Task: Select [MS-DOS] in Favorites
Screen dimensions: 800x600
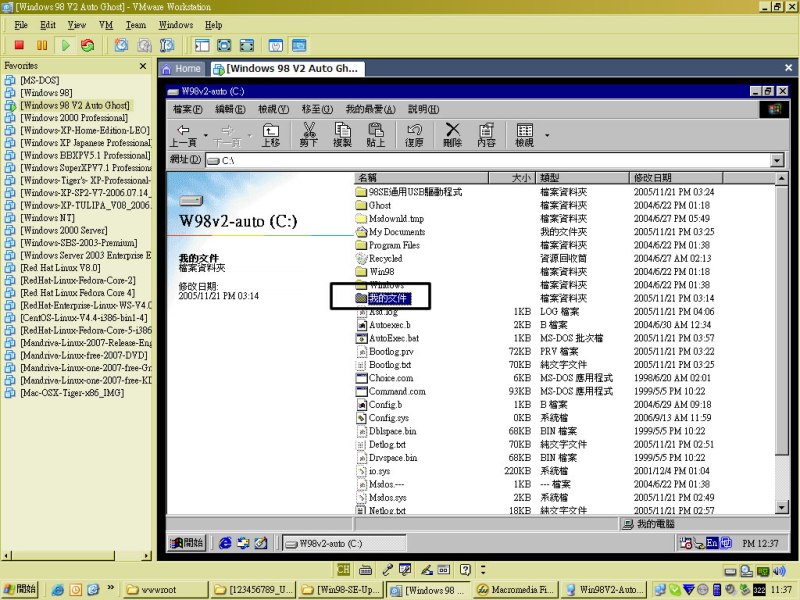Action: tap(40, 80)
